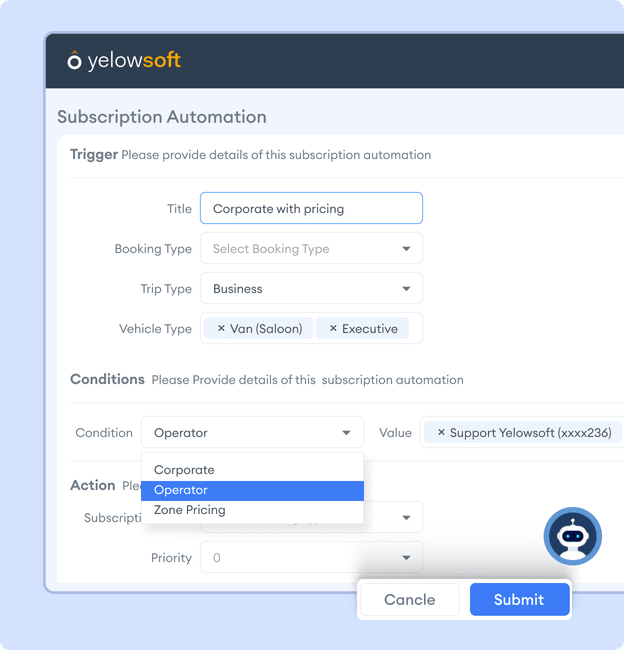Open the Priority dropdown
Viewport: 624px width, 650px height.
tap(406, 558)
